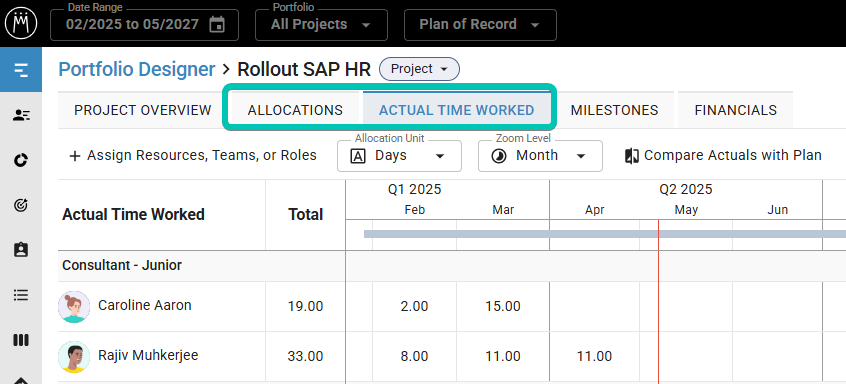Viewport: 846px width, 384px height.
Task: Click Rajiv's Apr value 11.00
Action: point(594,356)
